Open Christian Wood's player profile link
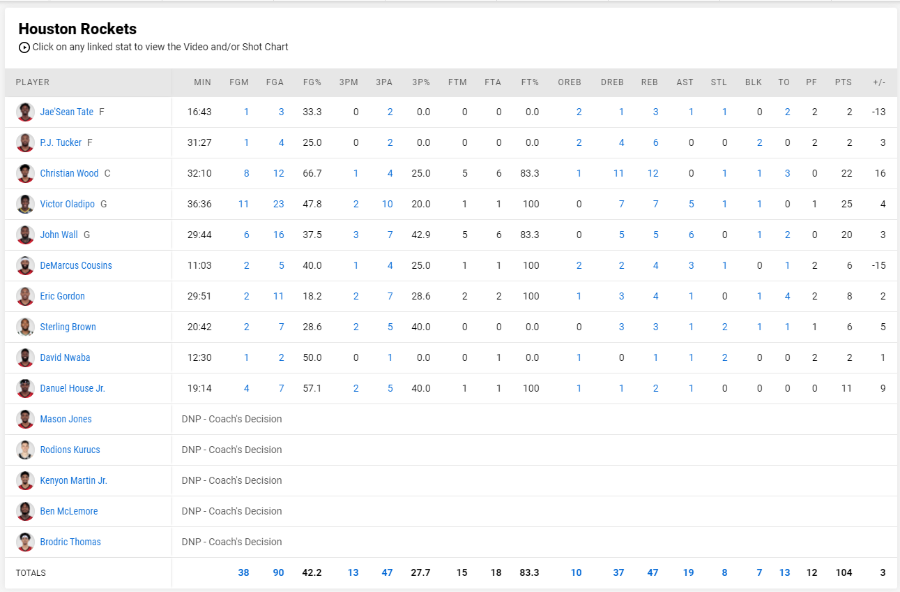The height and width of the screenshot is (592, 900). pos(69,173)
